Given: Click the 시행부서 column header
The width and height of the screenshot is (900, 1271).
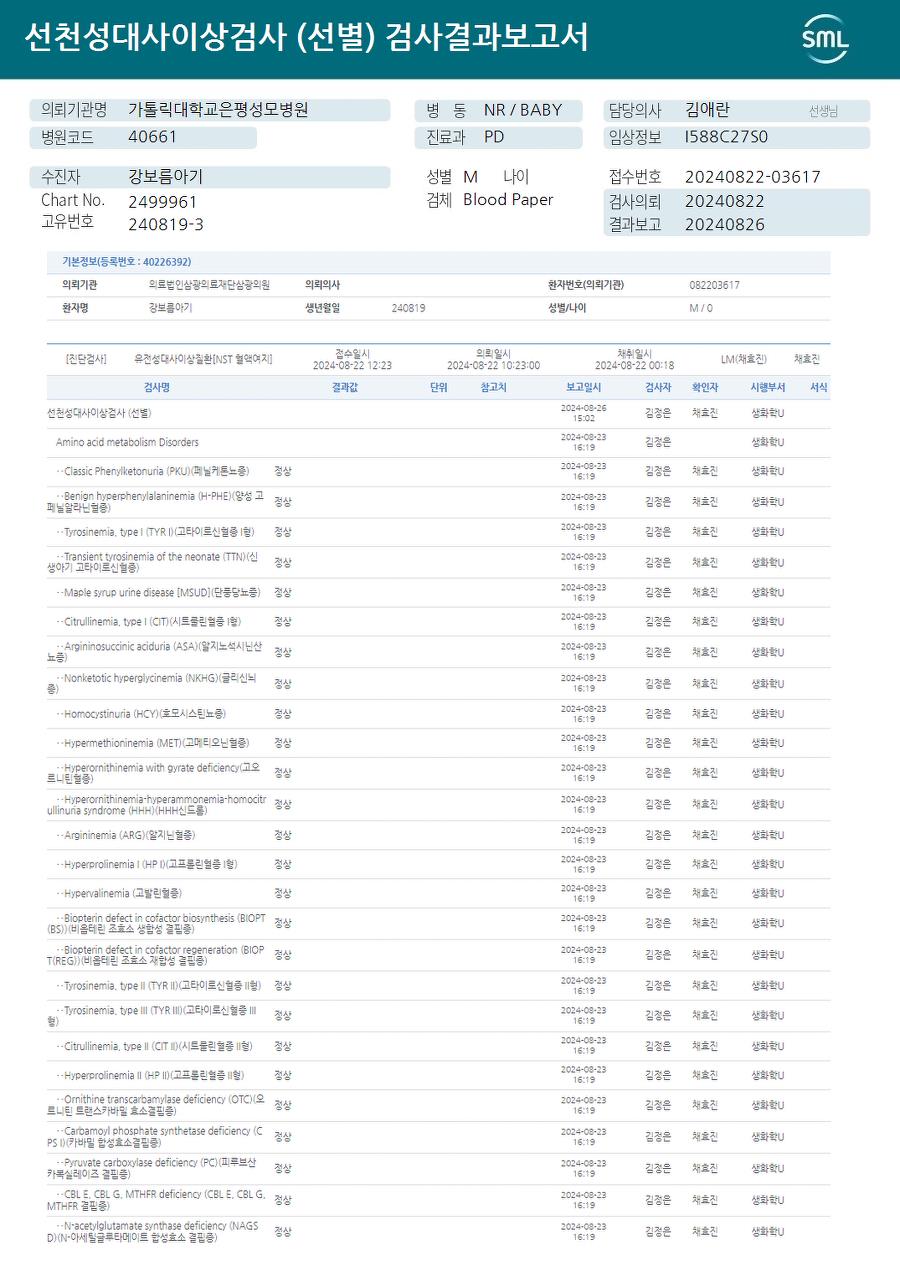Looking at the screenshot, I should click(767, 387).
